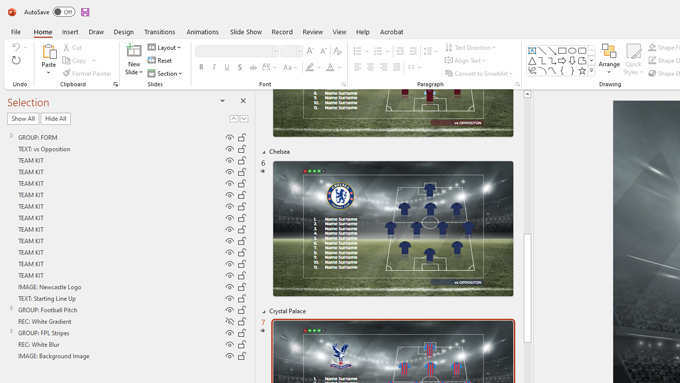Click the Show All button

(23, 118)
